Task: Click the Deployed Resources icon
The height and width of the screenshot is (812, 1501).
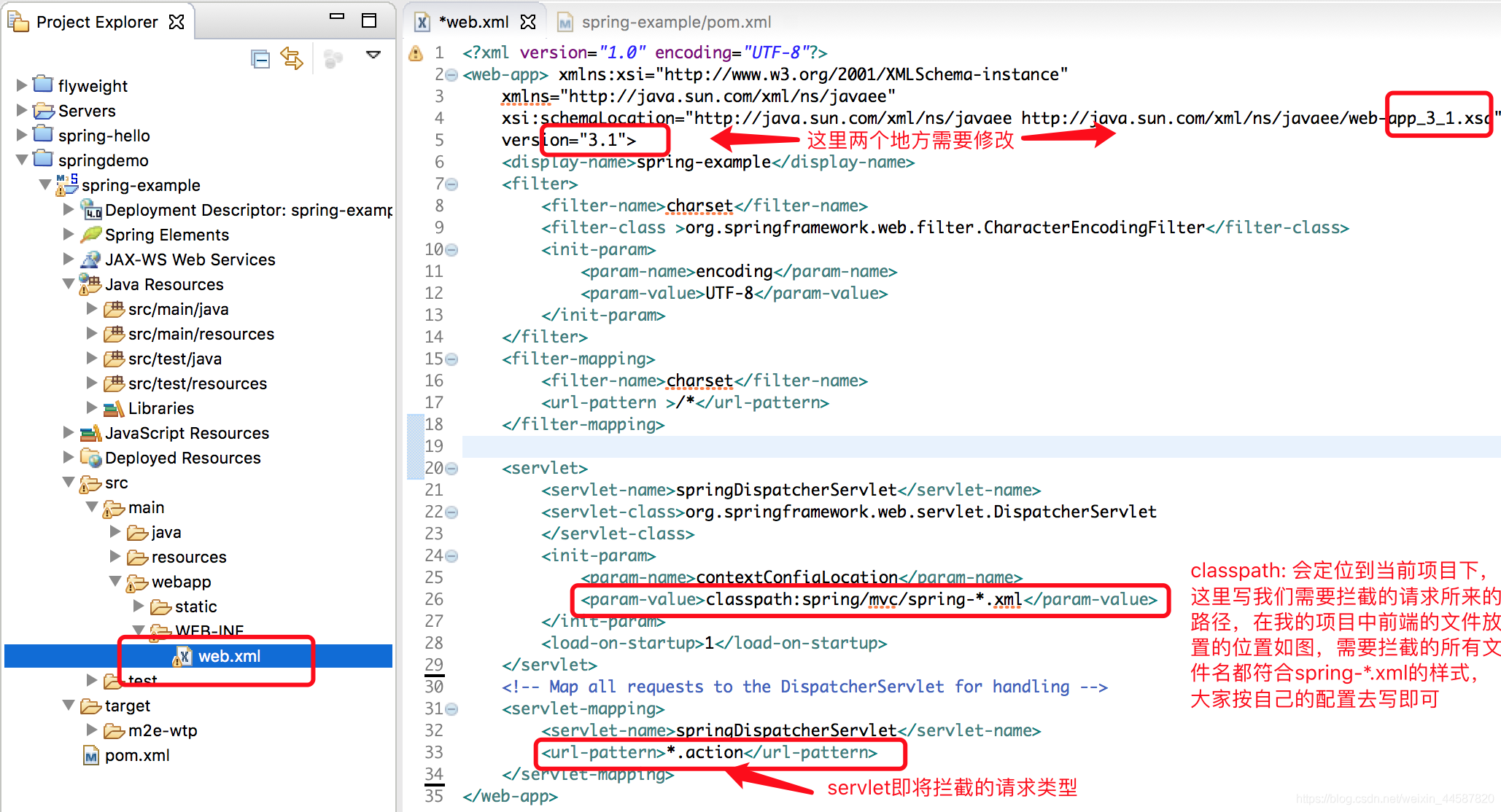Action: point(90,458)
